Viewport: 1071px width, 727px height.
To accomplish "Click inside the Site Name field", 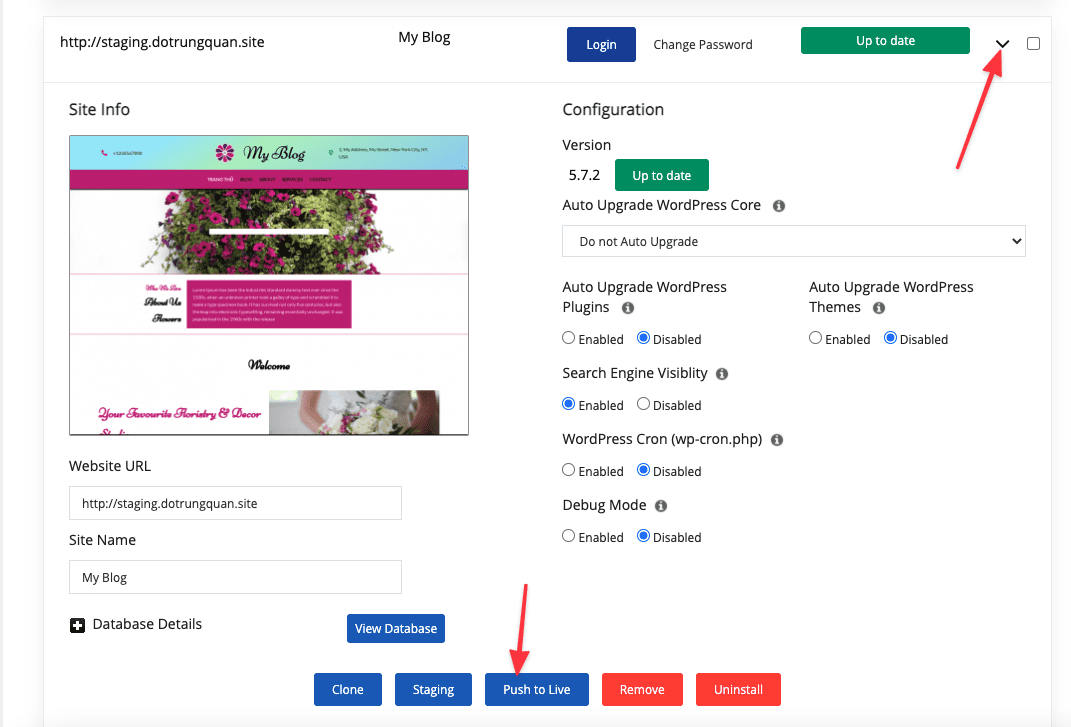I will coord(235,577).
